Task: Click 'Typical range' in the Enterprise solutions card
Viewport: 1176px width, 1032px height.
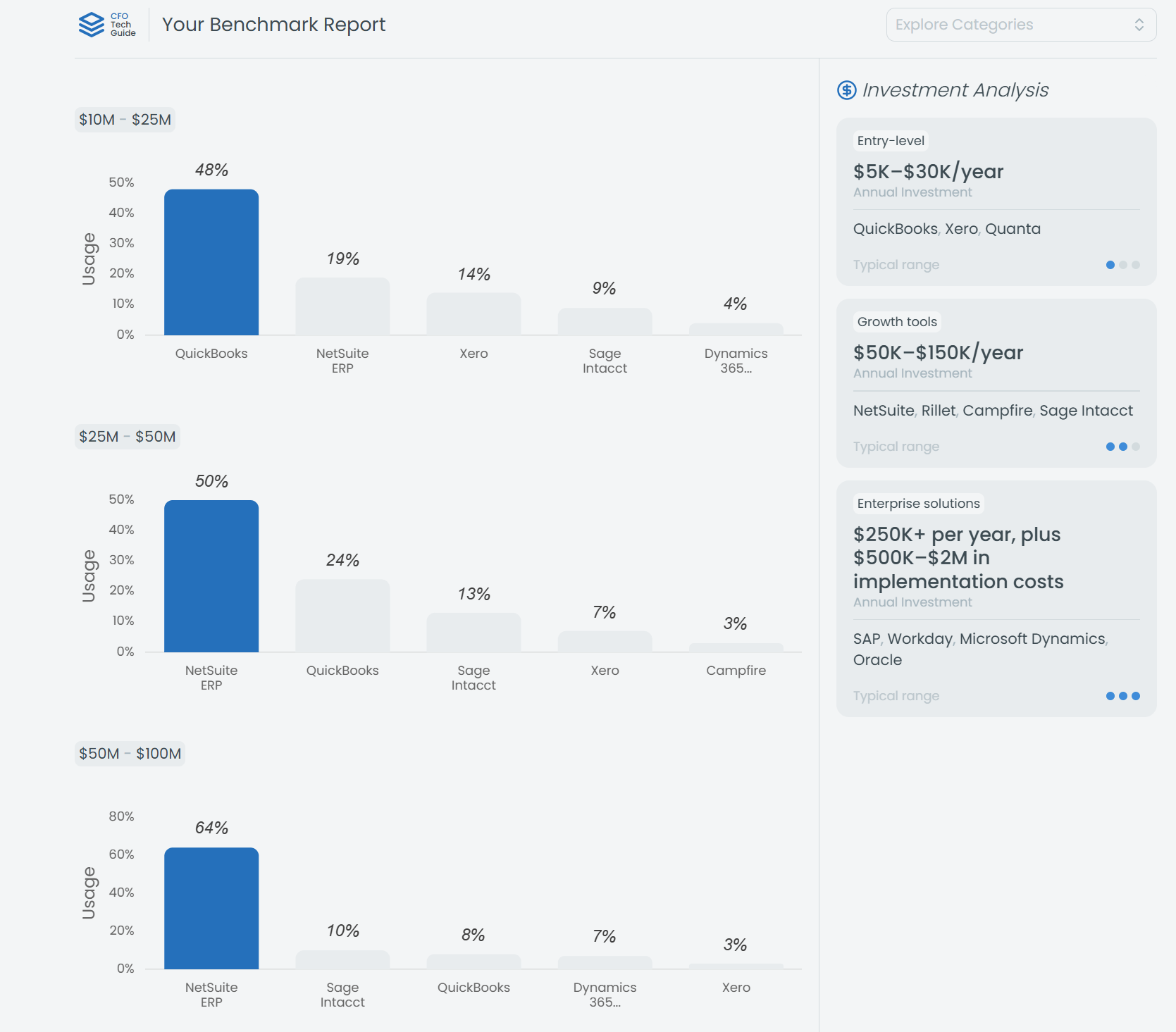Action: (896, 696)
